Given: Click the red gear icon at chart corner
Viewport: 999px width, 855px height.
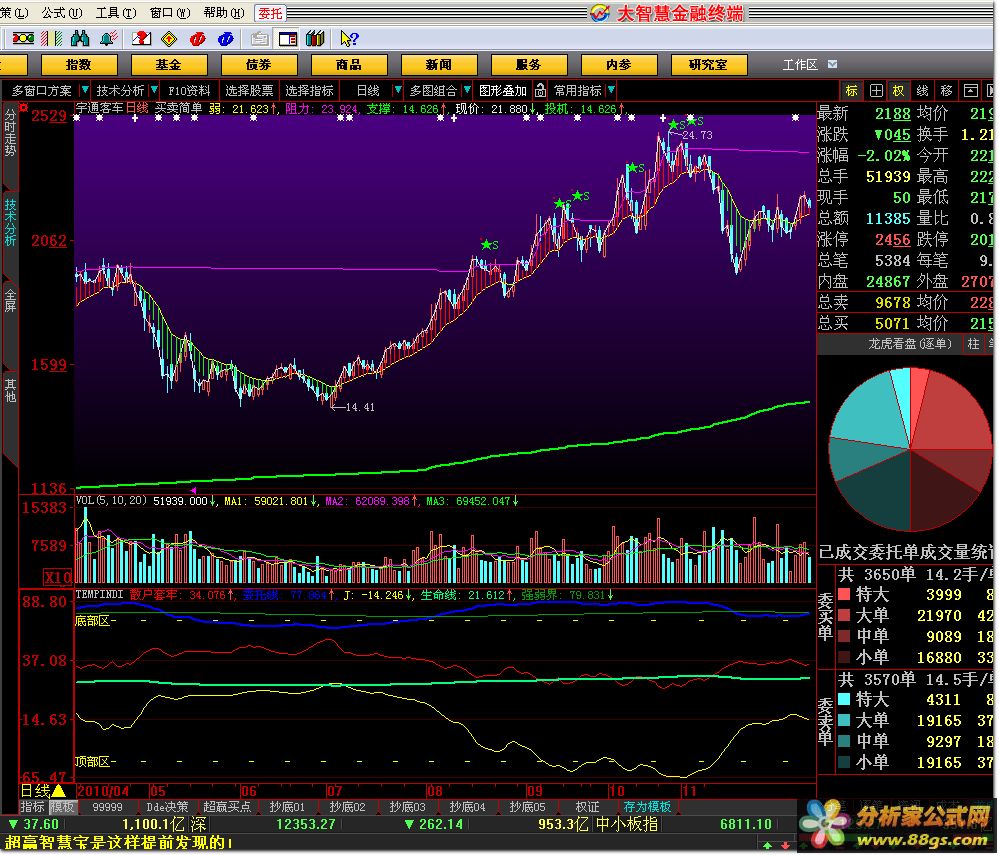Looking at the screenshot, I should (x=24, y=108).
